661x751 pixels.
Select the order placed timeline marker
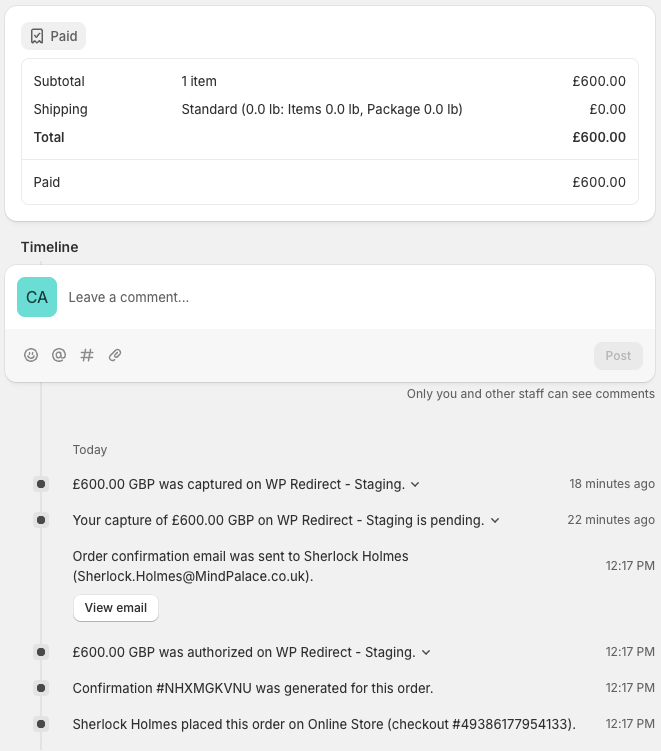coord(41,724)
